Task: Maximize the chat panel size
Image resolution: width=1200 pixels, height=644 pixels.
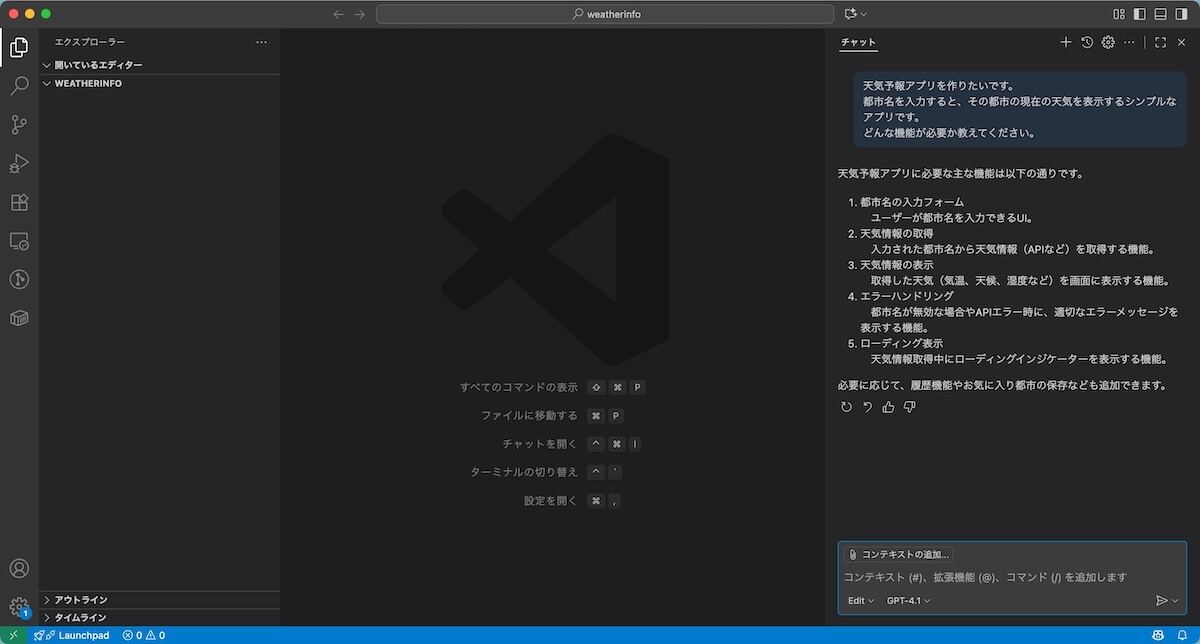Action: (x=1160, y=42)
